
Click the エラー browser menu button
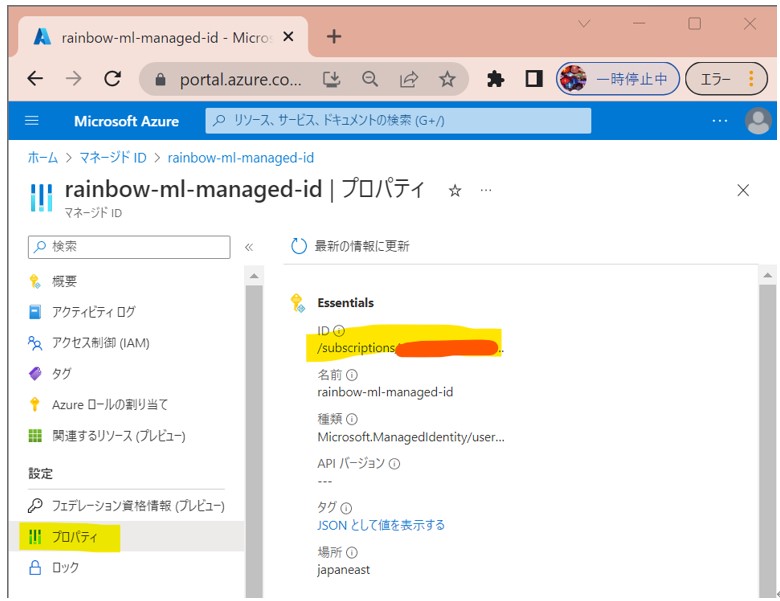pyautogui.click(x=726, y=79)
